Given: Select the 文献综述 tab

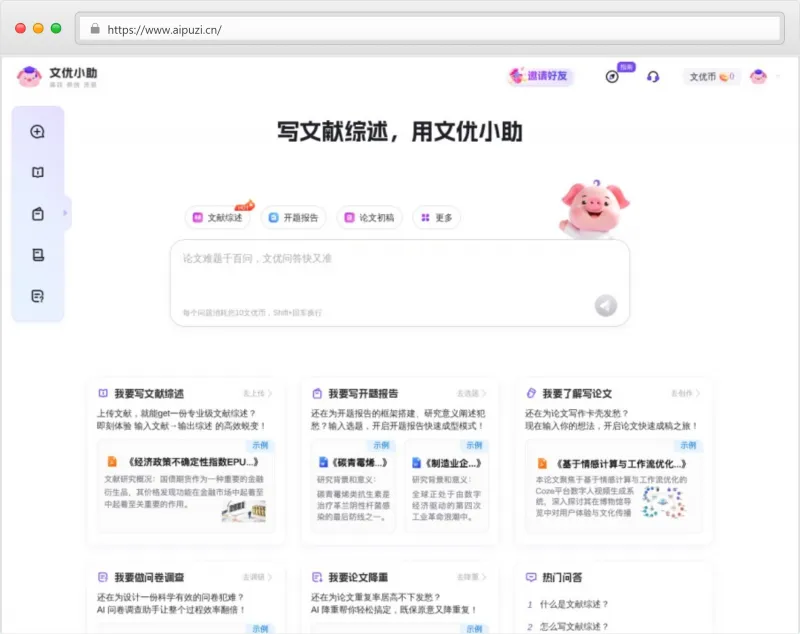Looking at the screenshot, I should [x=218, y=217].
